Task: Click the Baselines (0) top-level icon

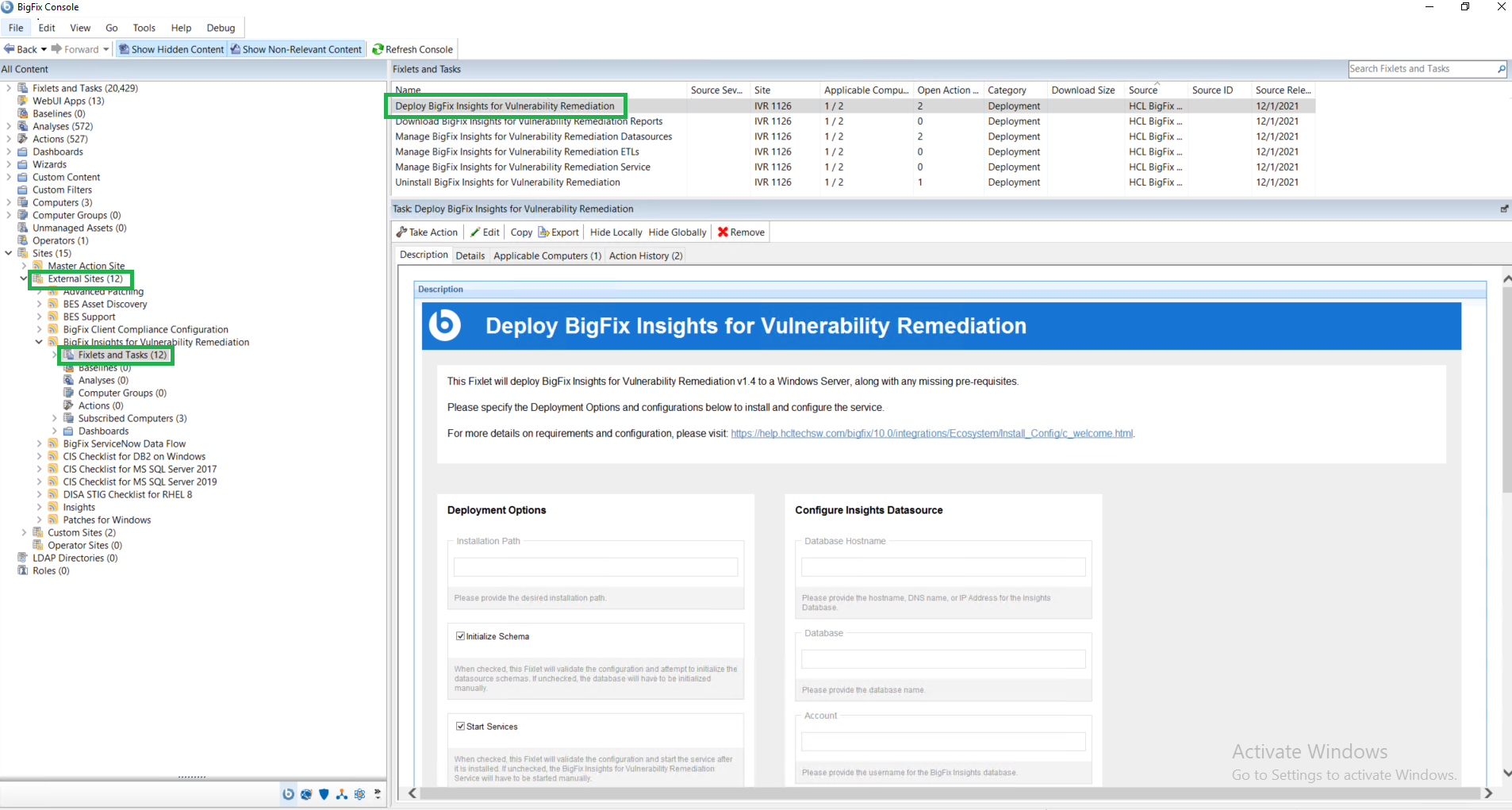Action: pos(23,113)
